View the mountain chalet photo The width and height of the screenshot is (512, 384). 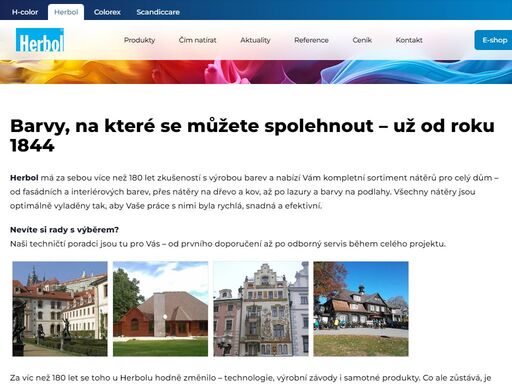pyautogui.click(x=361, y=309)
